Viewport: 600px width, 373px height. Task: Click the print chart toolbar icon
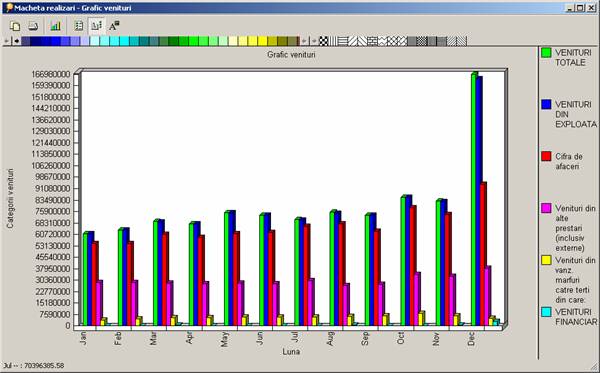pyautogui.click(x=34, y=26)
